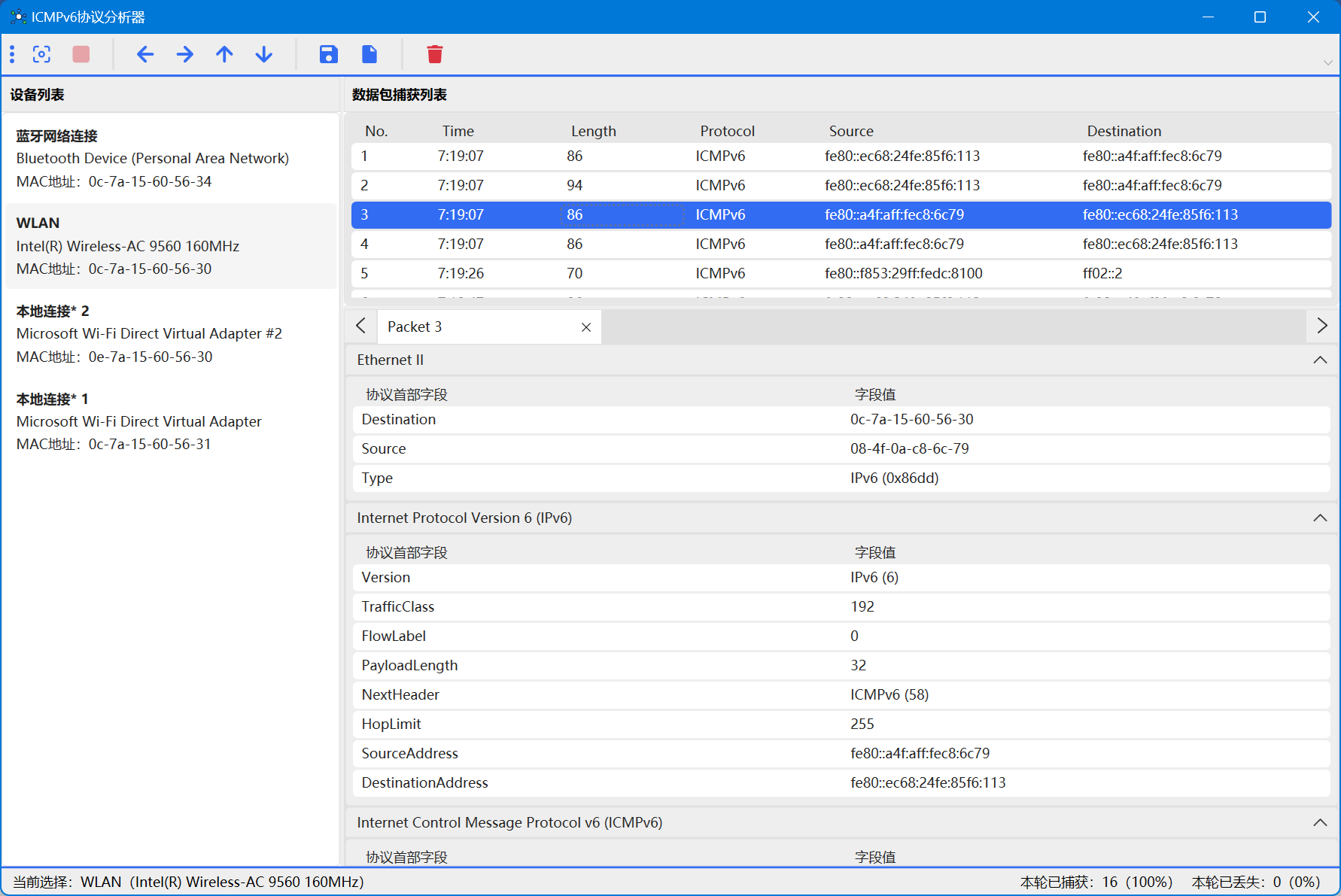The image size is (1341, 896).
Task: Click the Bluetooth MAC地址 0c-7a-15-60-56-34
Action: (114, 182)
